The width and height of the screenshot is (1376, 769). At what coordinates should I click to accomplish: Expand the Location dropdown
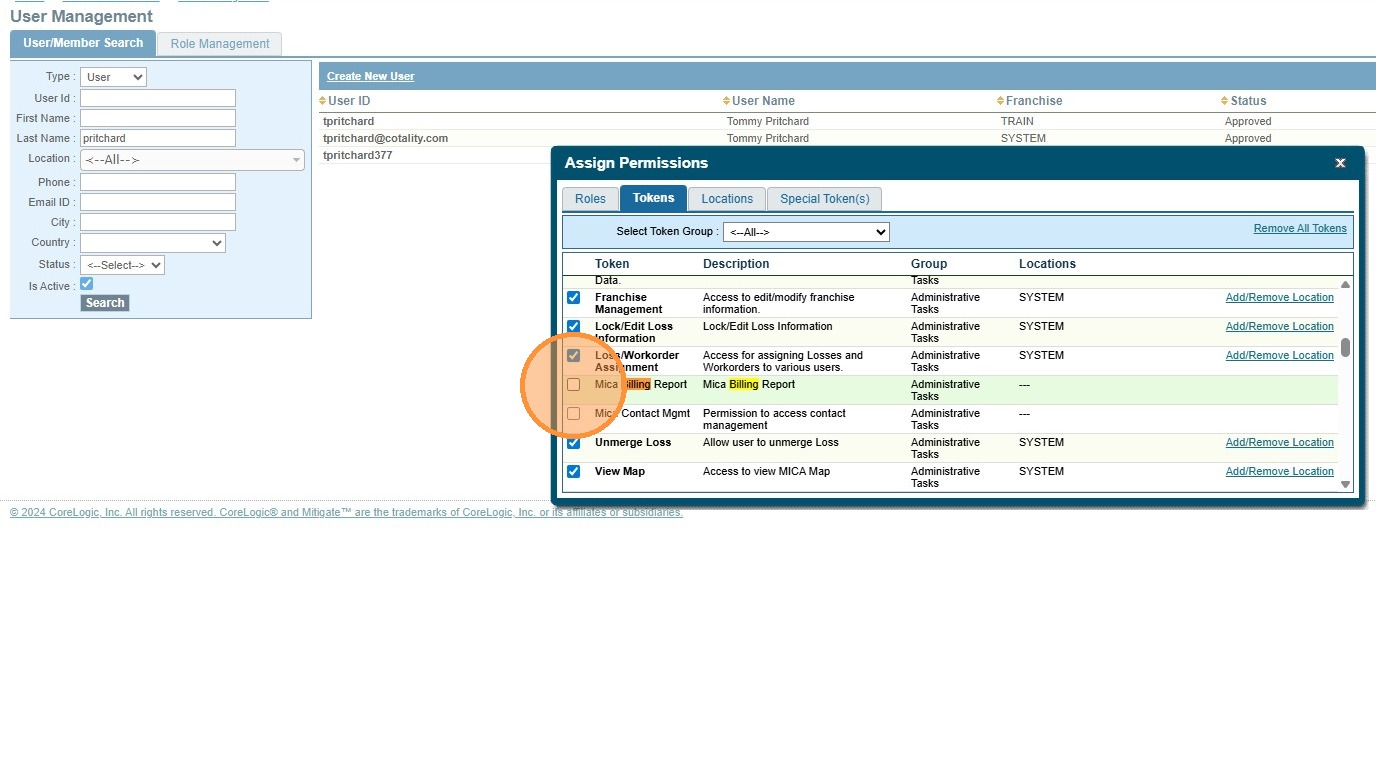pyautogui.click(x=192, y=160)
